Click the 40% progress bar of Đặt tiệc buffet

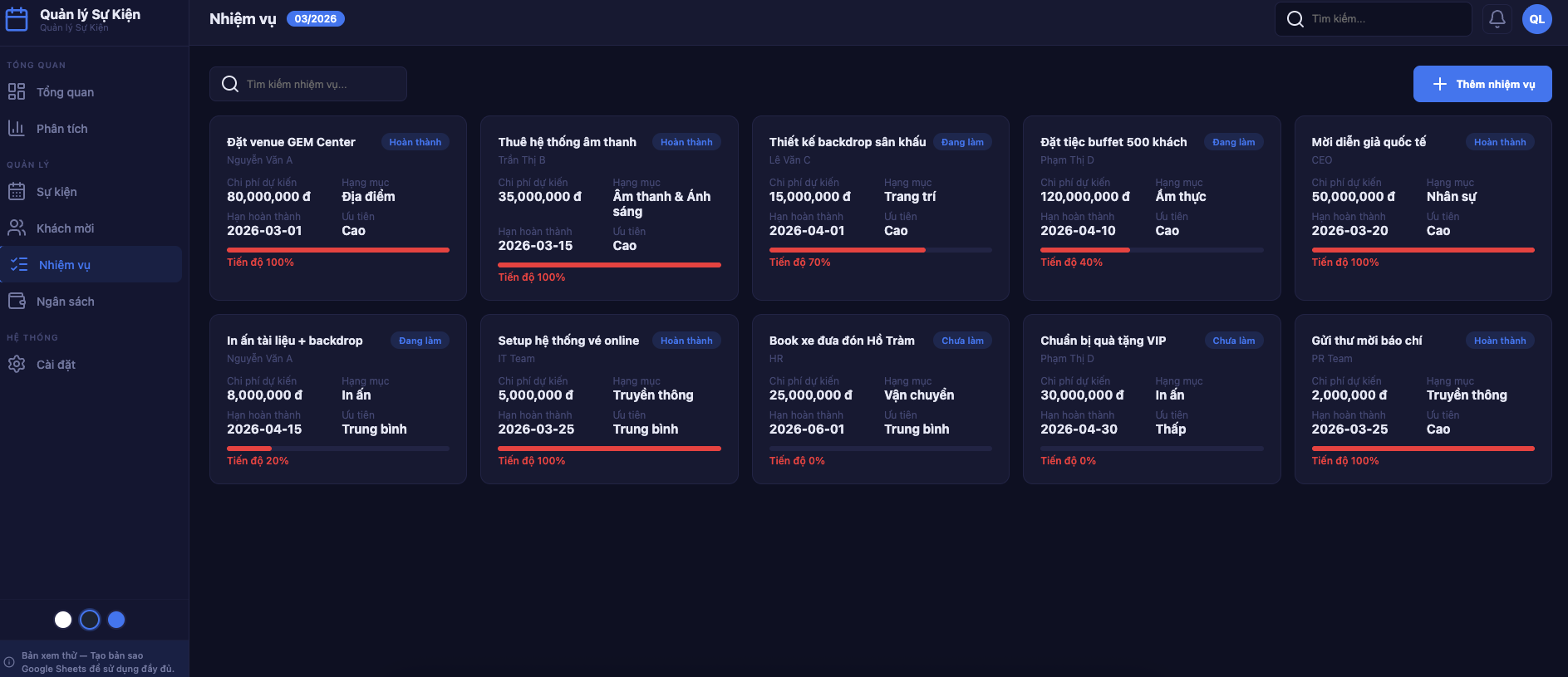click(x=1152, y=250)
